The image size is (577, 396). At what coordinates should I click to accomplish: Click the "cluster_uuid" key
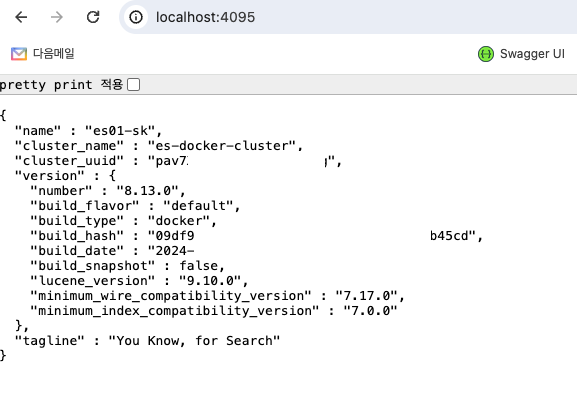69,161
